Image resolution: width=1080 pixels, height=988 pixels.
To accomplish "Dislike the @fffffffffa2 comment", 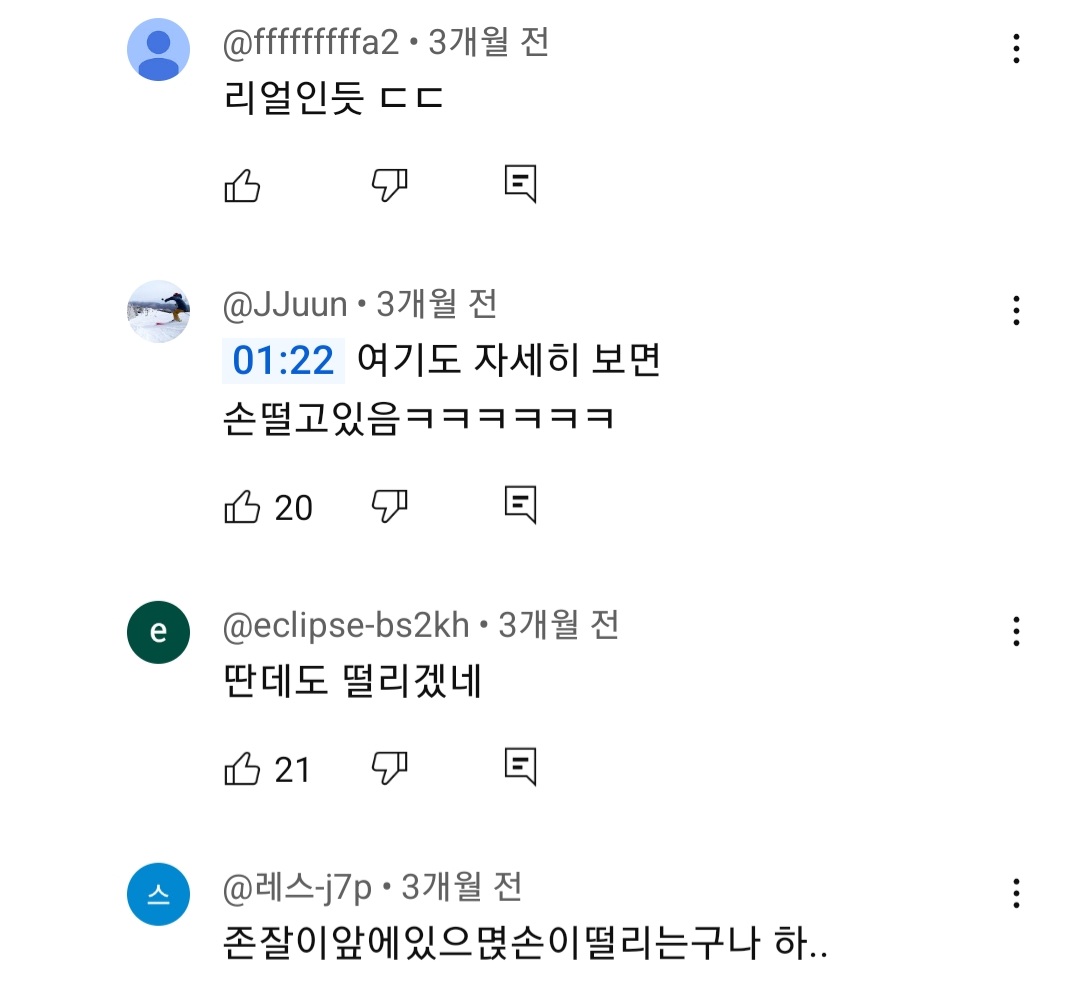I will click(x=389, y=185).
